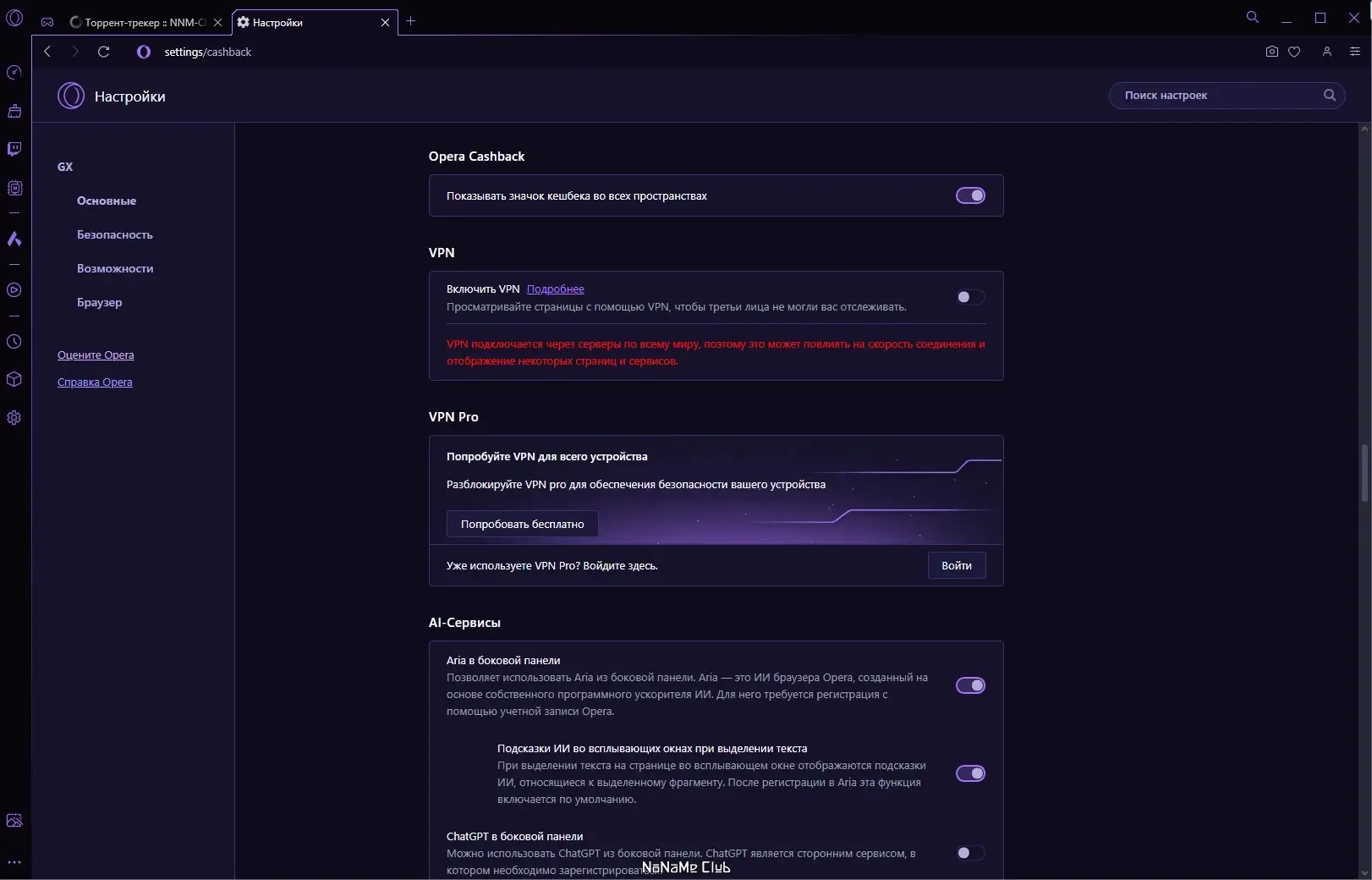Click the Opera Cashback section heading
The image size is (1372, 880).
point(476,157)
